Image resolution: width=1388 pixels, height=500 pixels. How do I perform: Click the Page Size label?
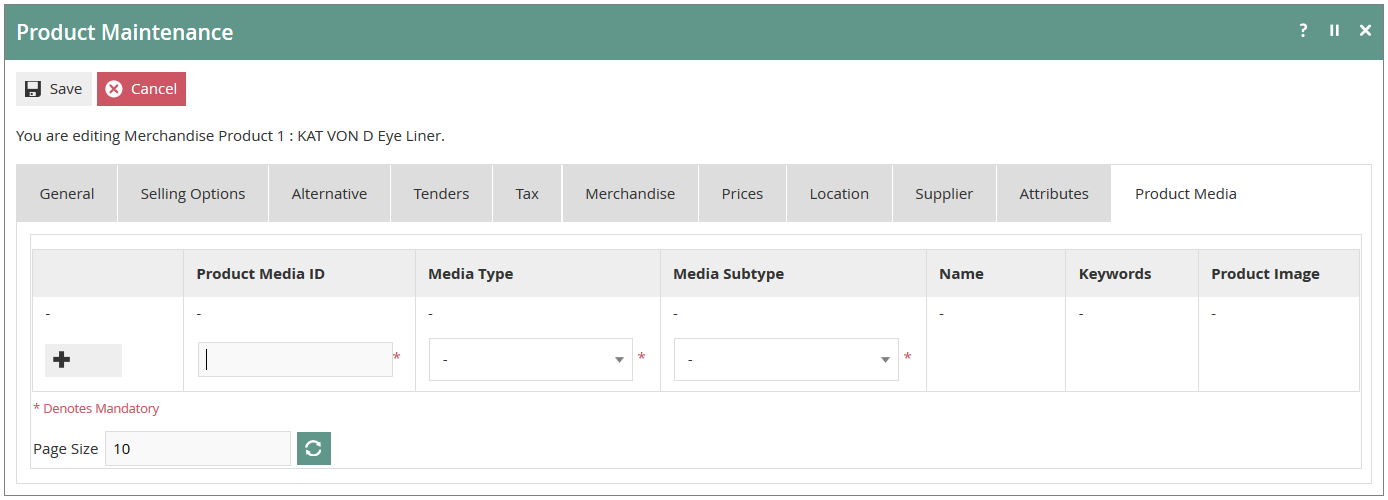coord(66,449)
